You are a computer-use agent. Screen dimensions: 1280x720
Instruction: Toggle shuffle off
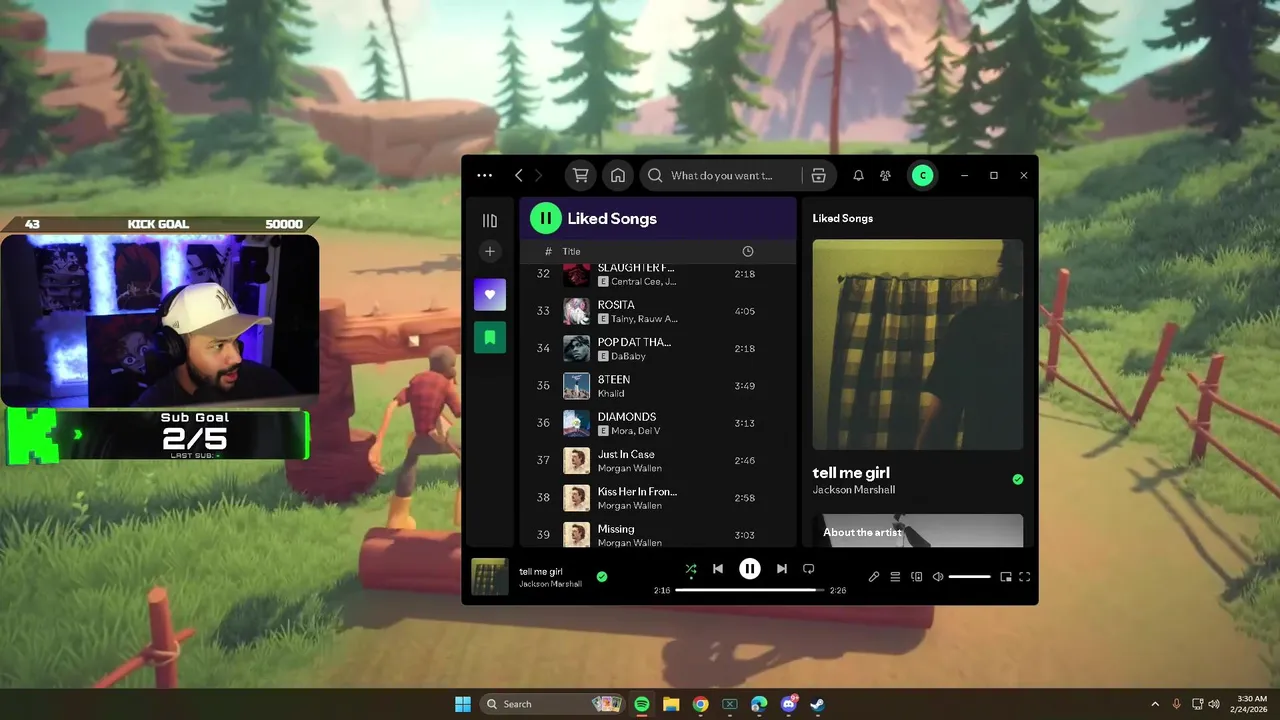690,569
